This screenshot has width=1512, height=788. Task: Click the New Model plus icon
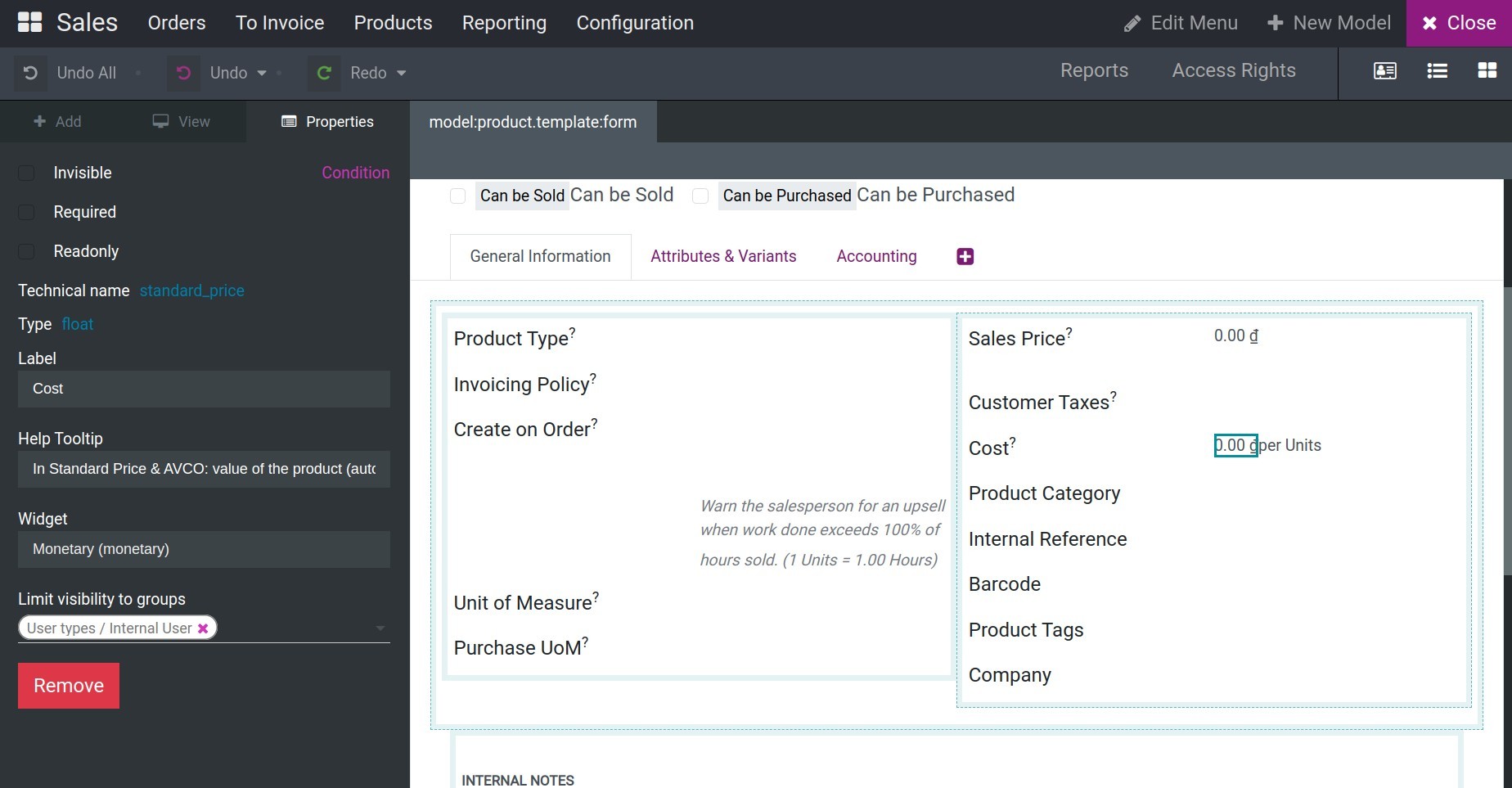tap(1275, 23)
